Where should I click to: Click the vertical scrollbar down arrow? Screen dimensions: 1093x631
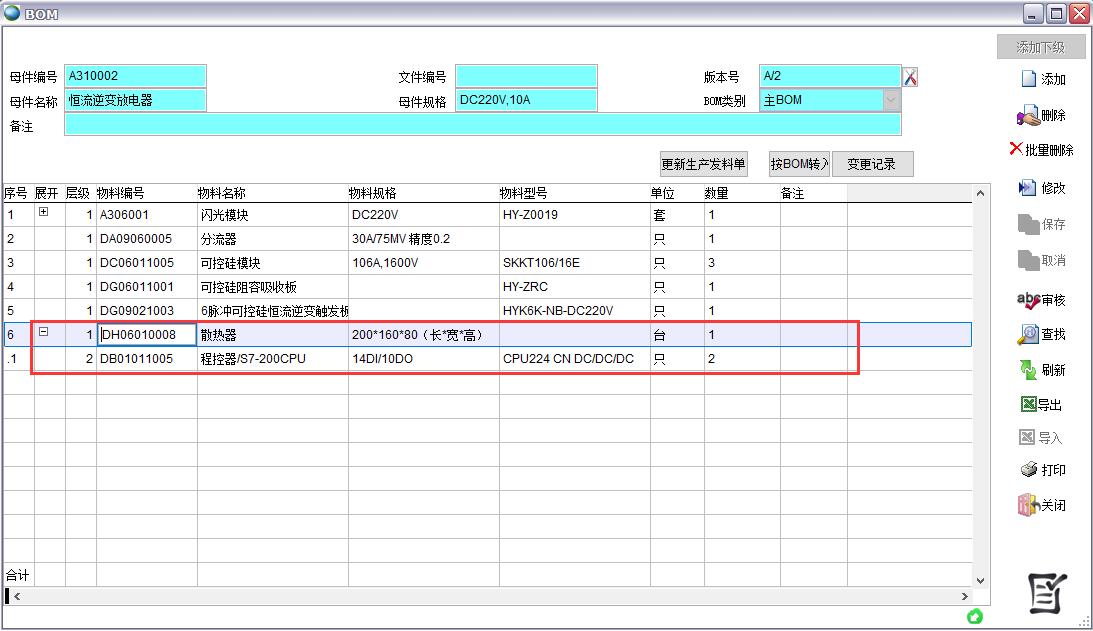point(980,580)
